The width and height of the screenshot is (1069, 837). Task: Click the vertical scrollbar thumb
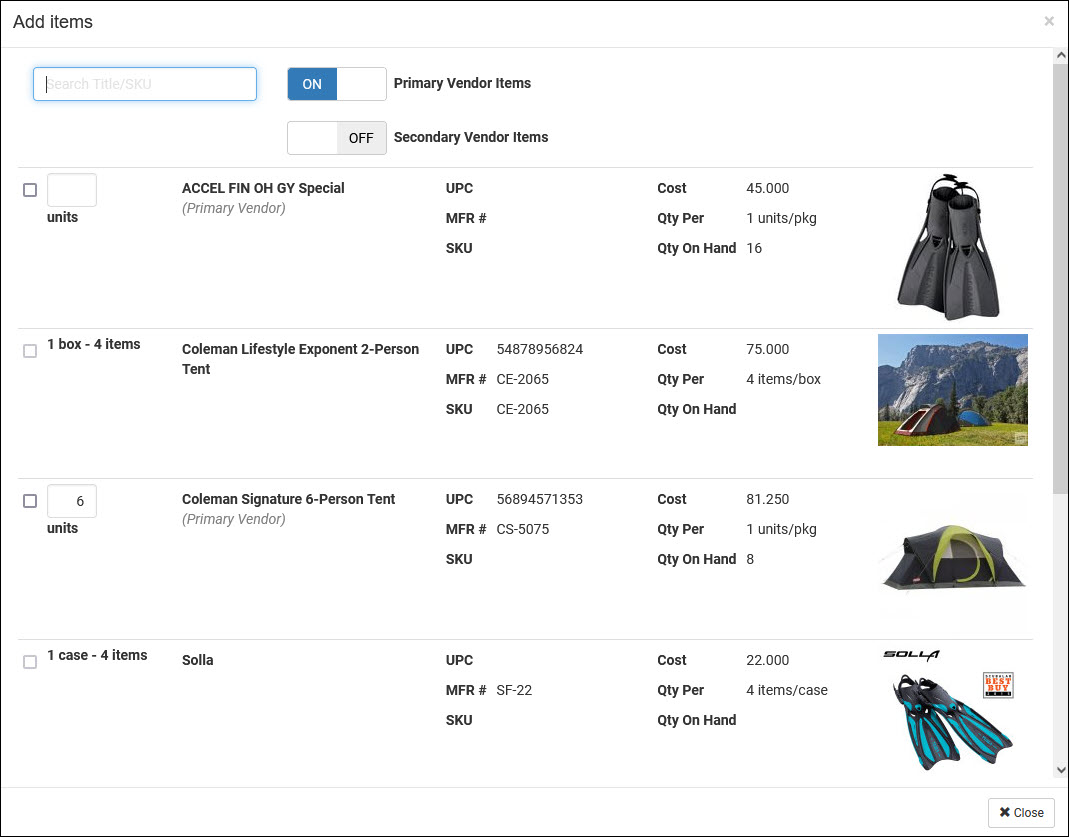click(1061, 278)
